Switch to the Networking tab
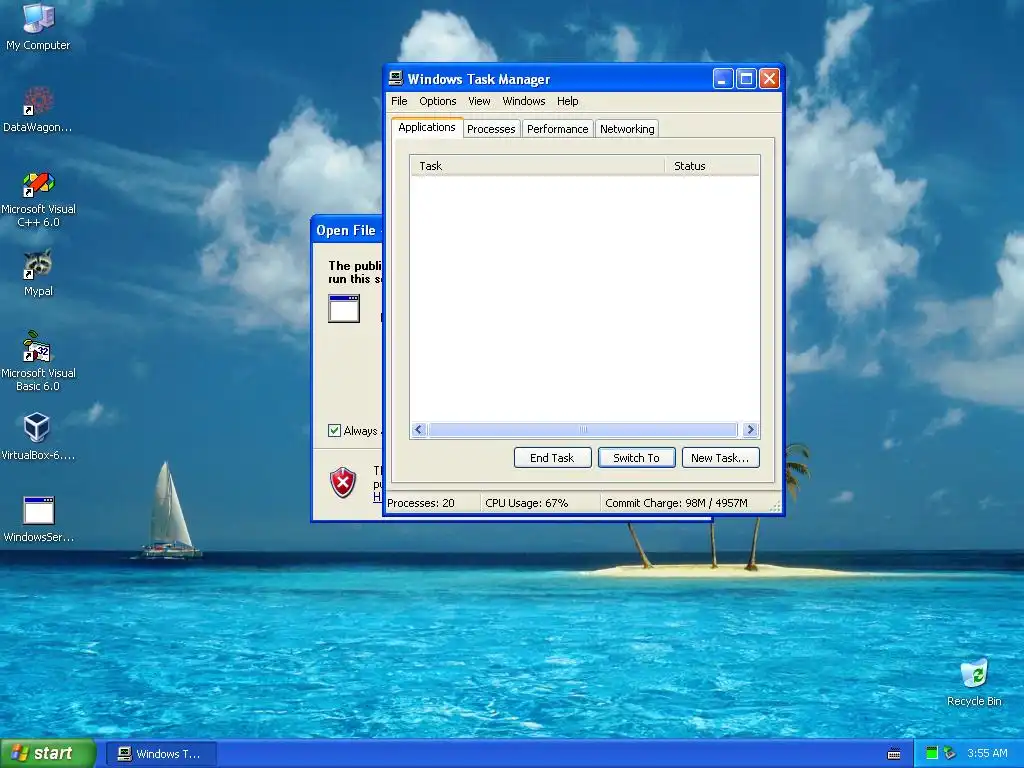Screen dimensions: 1024x768 [x=627, y=129]
